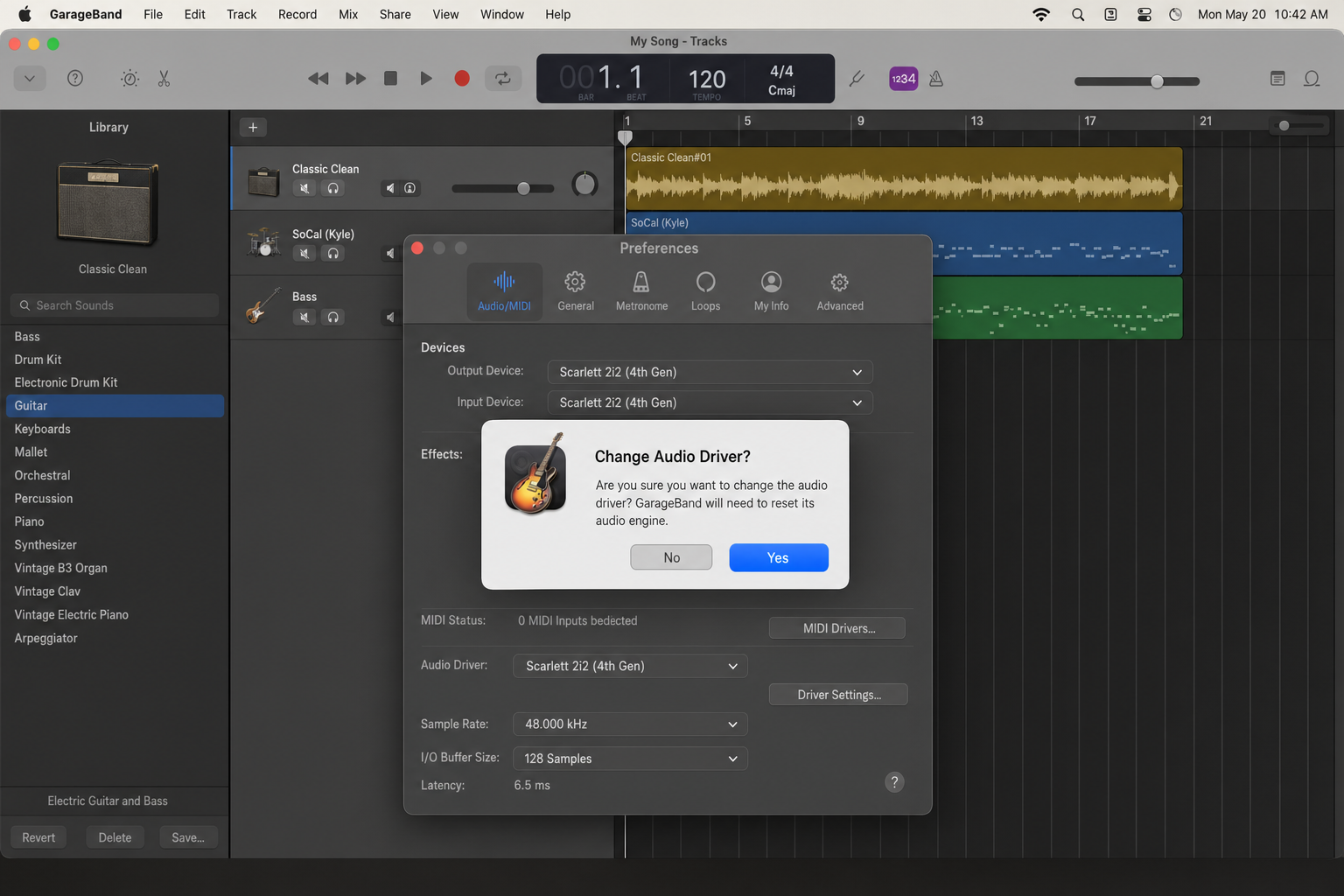Viewport: 1344px width, 896px height.
Task: Open the Library toggle dropdown button
Action: click(30, 79)
